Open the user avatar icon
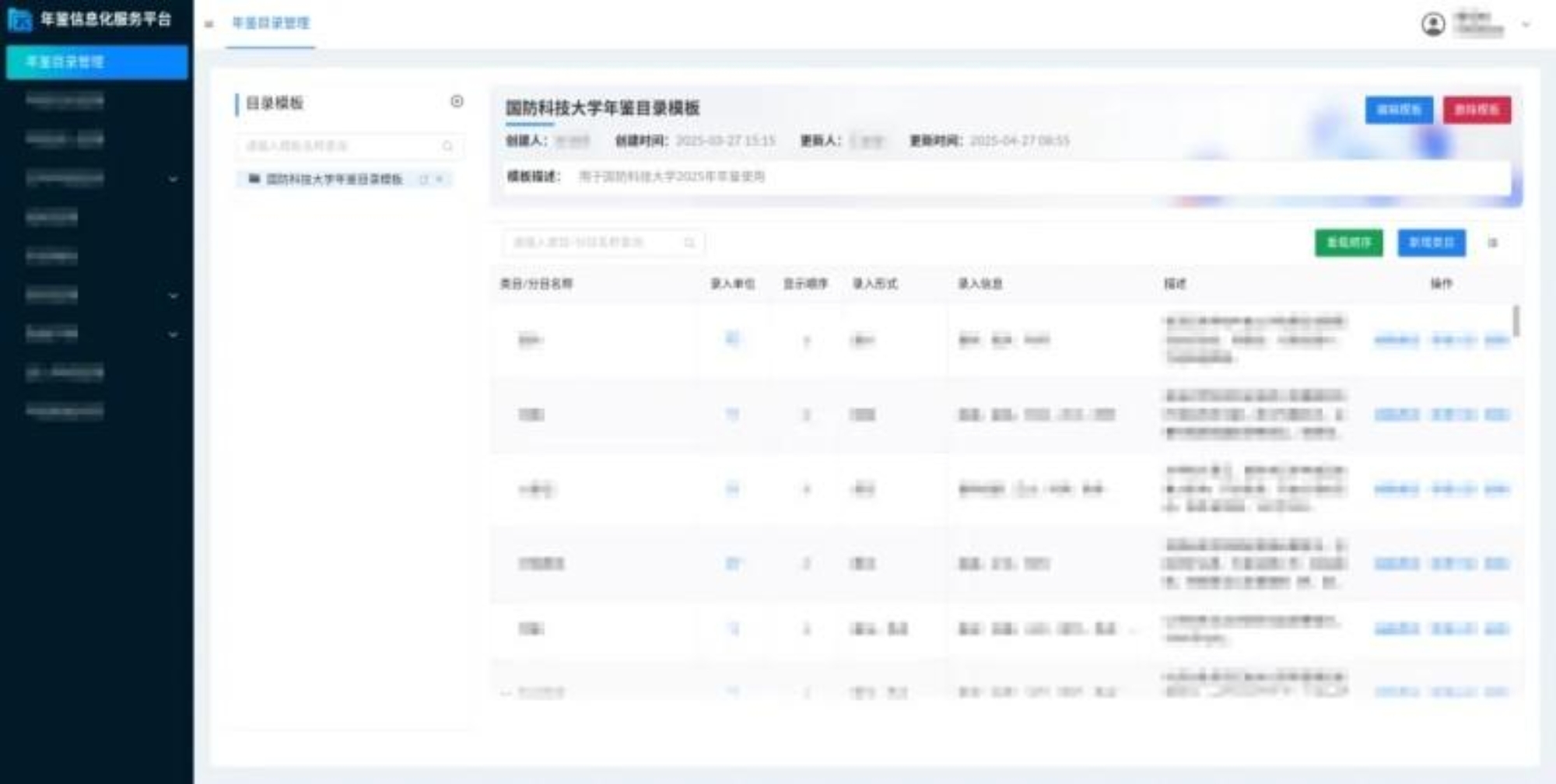 [1433, 24]
